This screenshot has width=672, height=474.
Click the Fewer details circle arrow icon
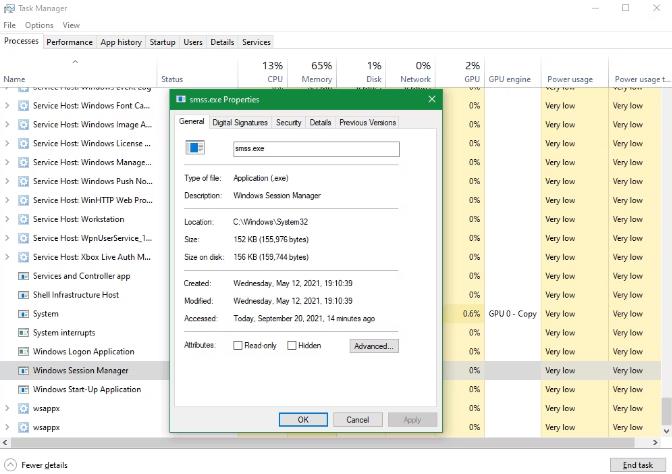[10, 465]
